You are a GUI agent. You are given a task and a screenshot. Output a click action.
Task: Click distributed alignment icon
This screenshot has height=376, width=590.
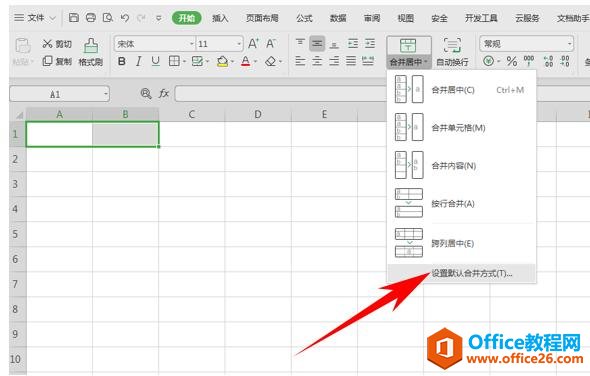pyautogui.click(x=368, y=61)
